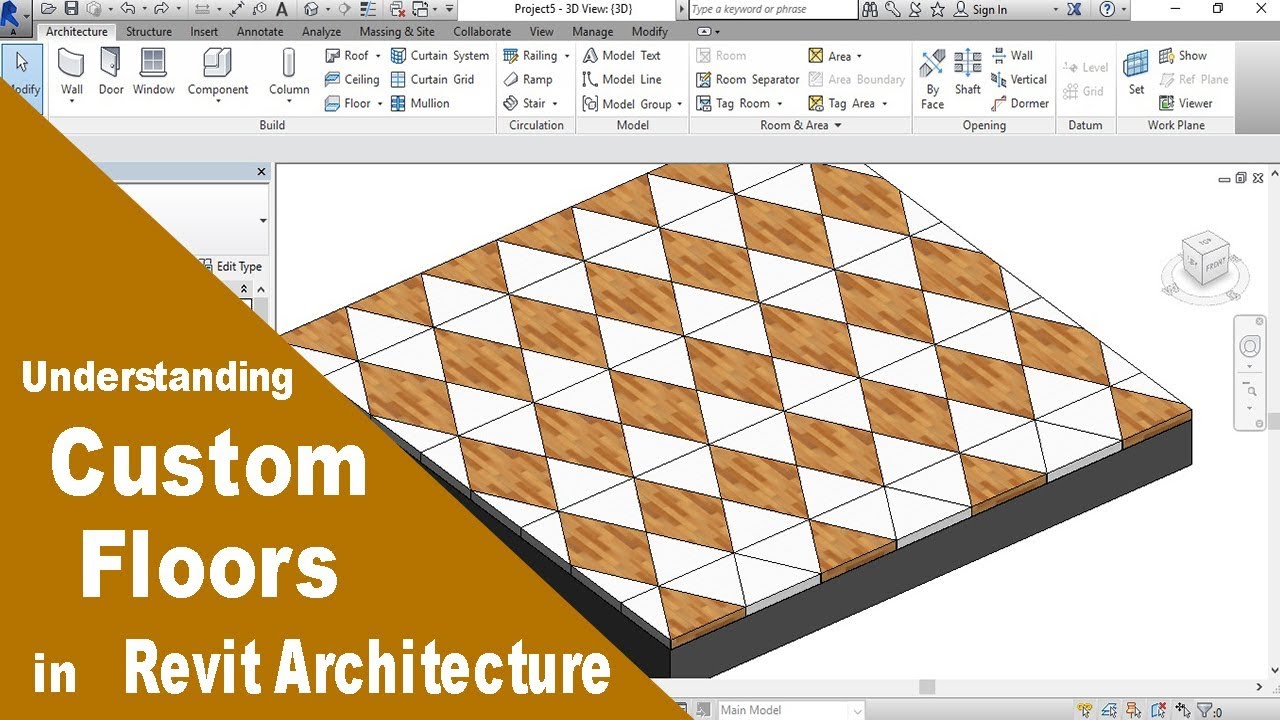The height and width of the screenshot is (720, 1280).
Task: Click the Undo arrow icon
Action: coord(127,9)
